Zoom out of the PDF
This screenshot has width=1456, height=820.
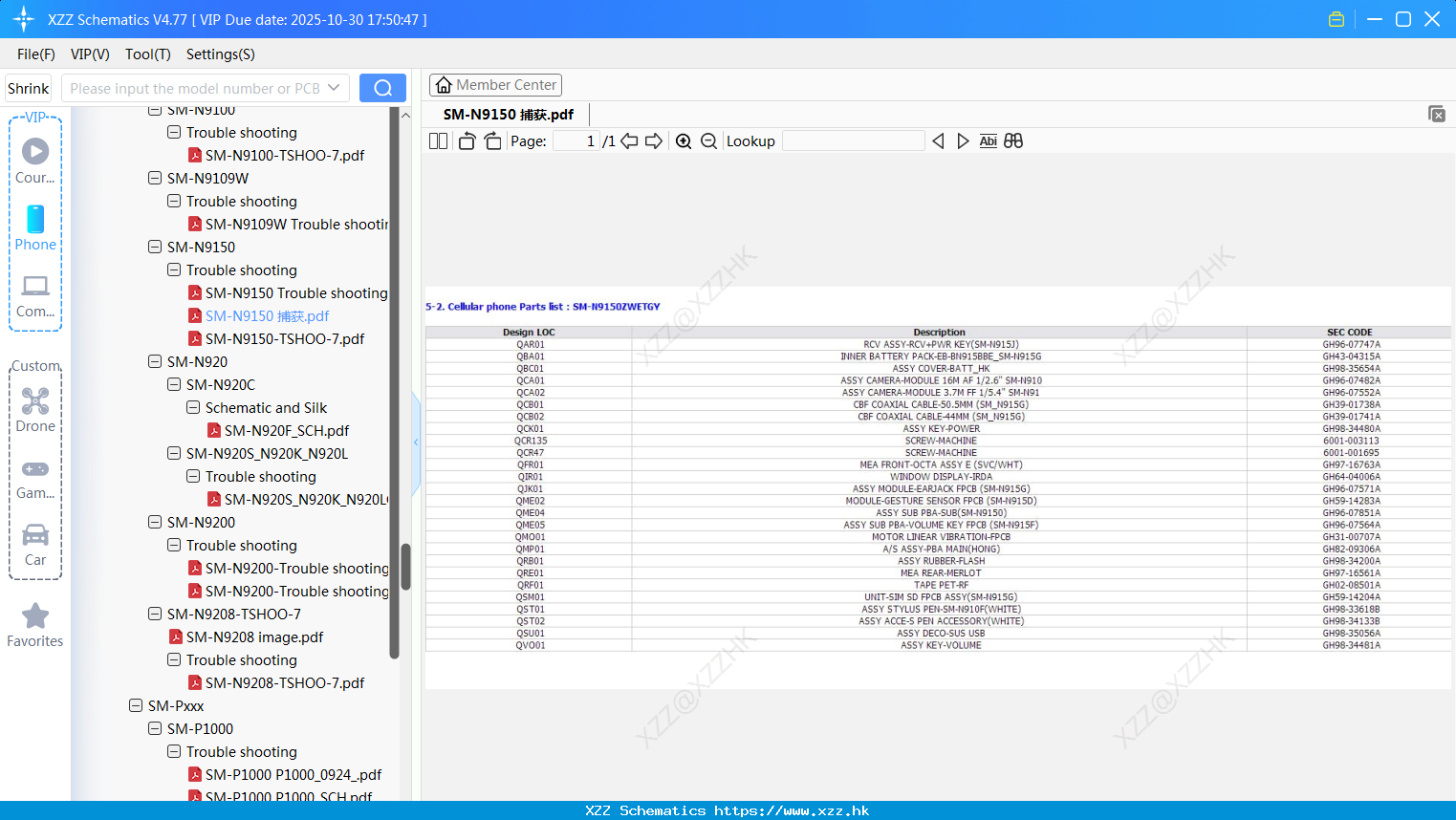click(708, 140)
